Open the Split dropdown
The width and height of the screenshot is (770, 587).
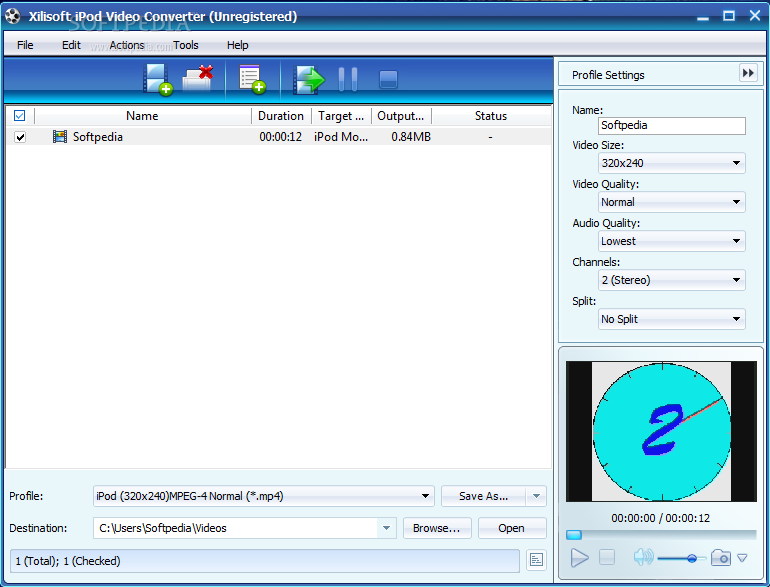tap(671, 319)
